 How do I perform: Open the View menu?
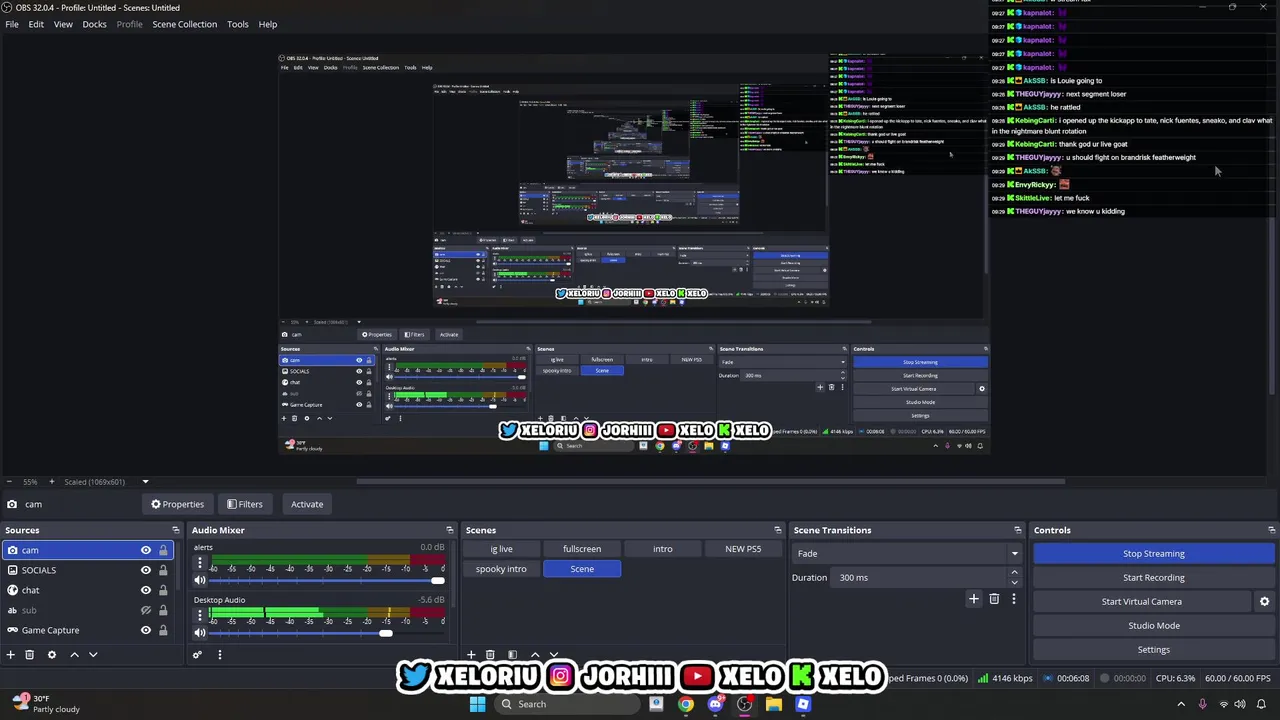point(63,24)
